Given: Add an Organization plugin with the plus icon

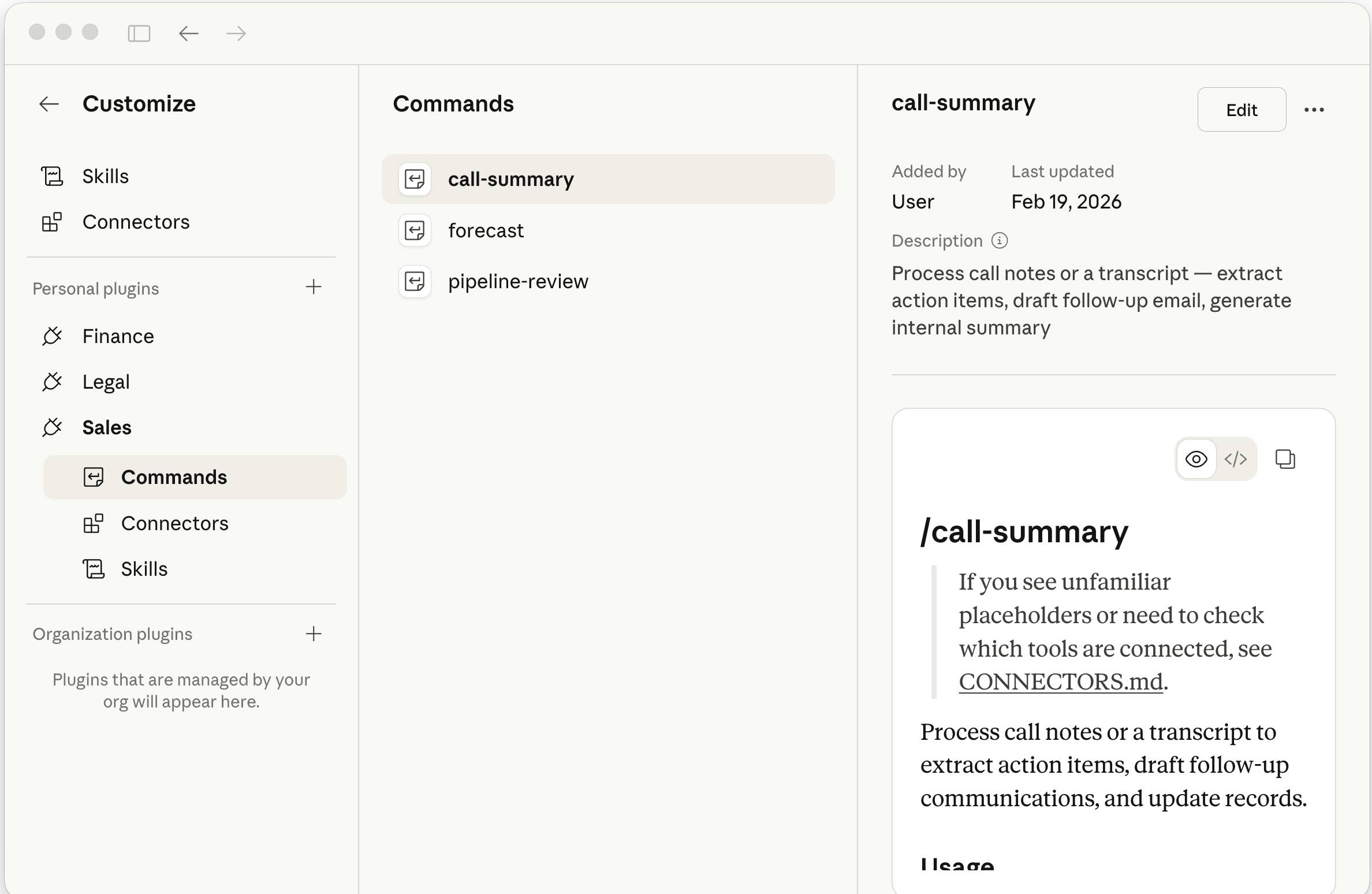Looking at the screenshot, I should coord(314,634).
